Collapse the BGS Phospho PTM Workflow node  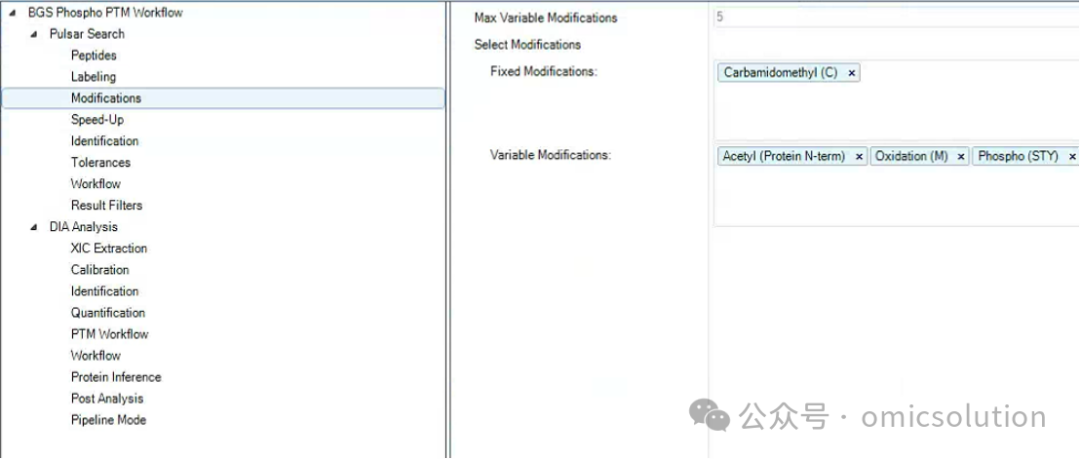12,13
